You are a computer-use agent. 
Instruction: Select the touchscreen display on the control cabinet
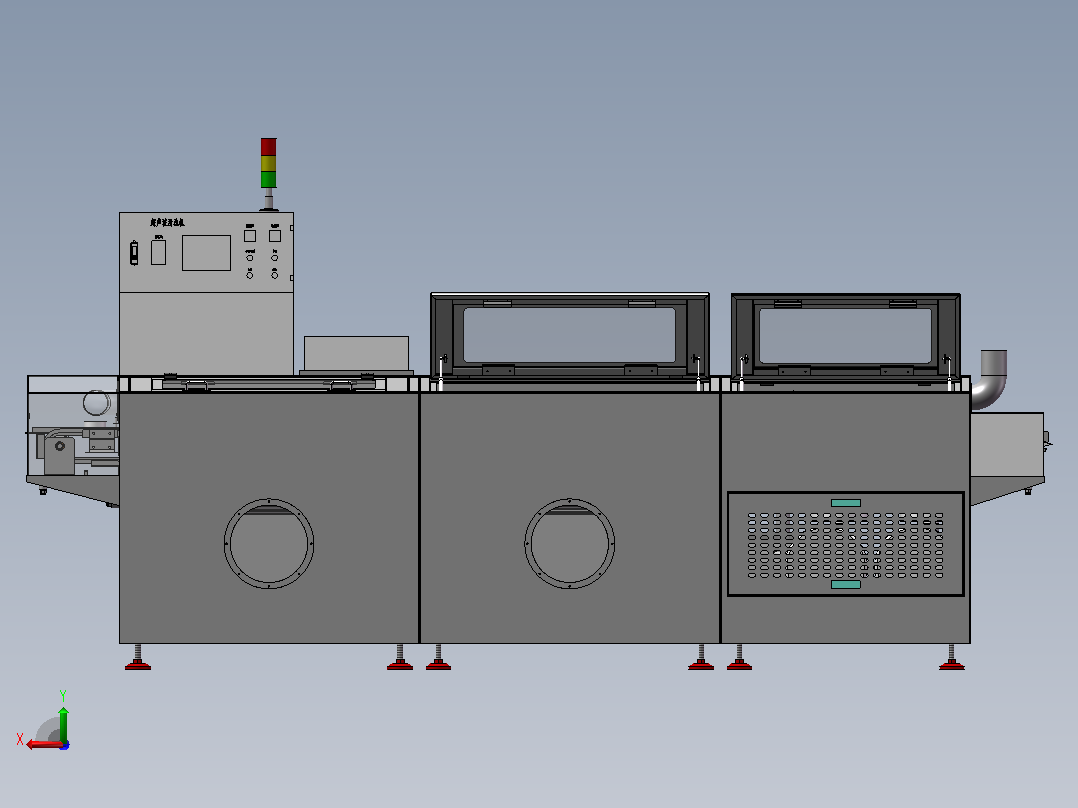[206, 253]
